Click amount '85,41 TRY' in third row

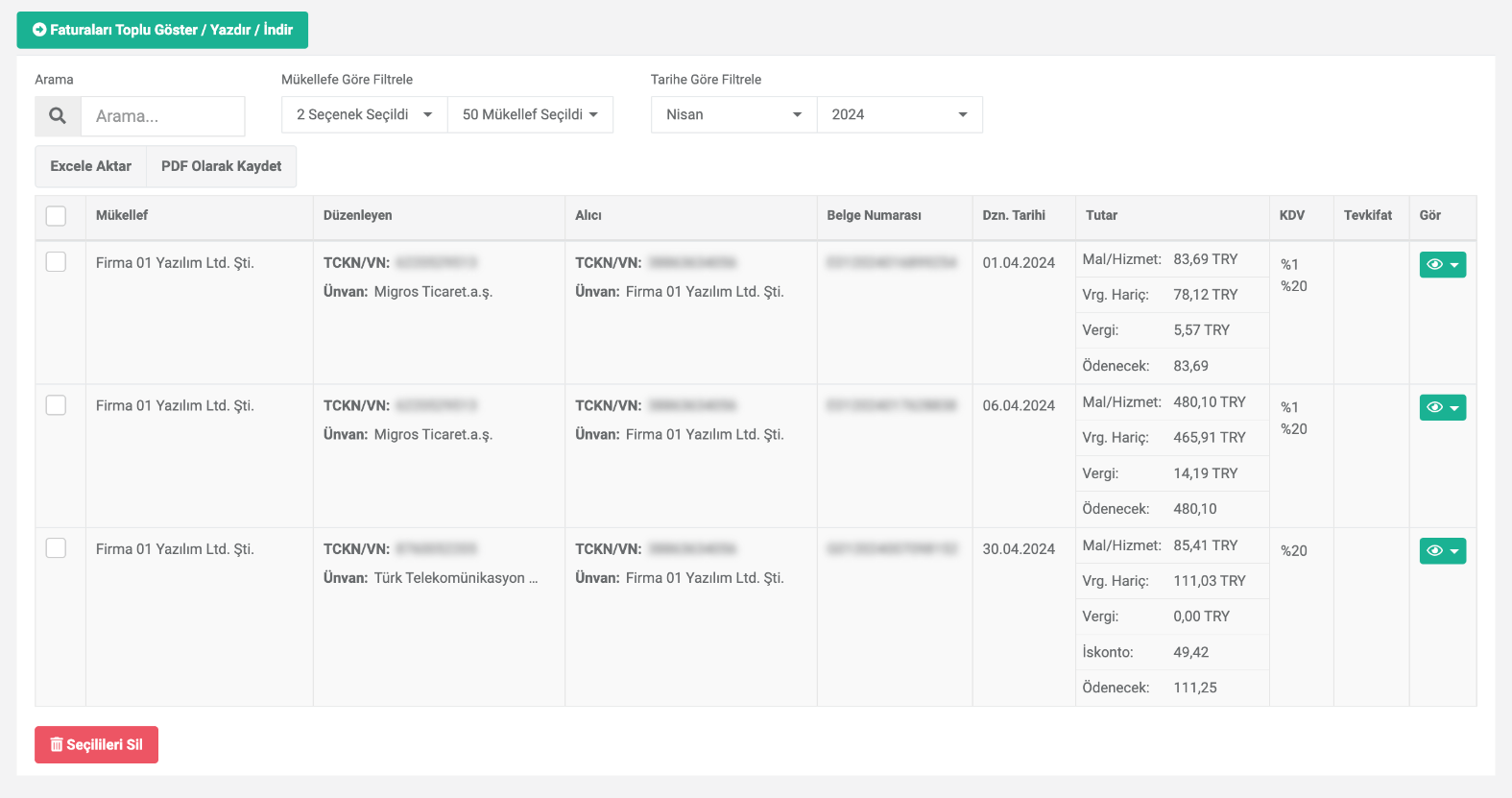point(1206,545)
